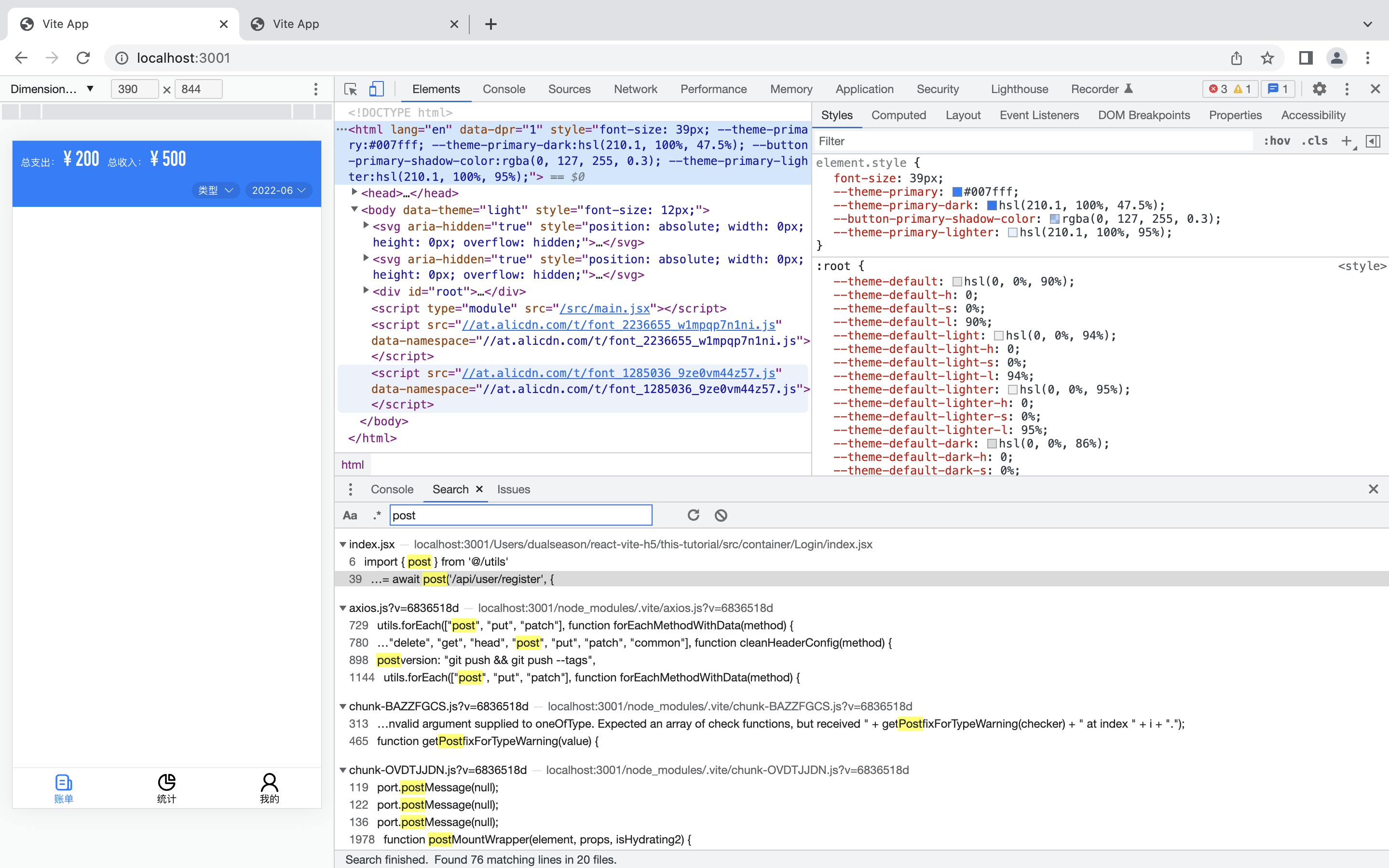Collapse chunk-BAZZFGCS.js result group
The image size is (1389, 868).
[x=342, y=706]
